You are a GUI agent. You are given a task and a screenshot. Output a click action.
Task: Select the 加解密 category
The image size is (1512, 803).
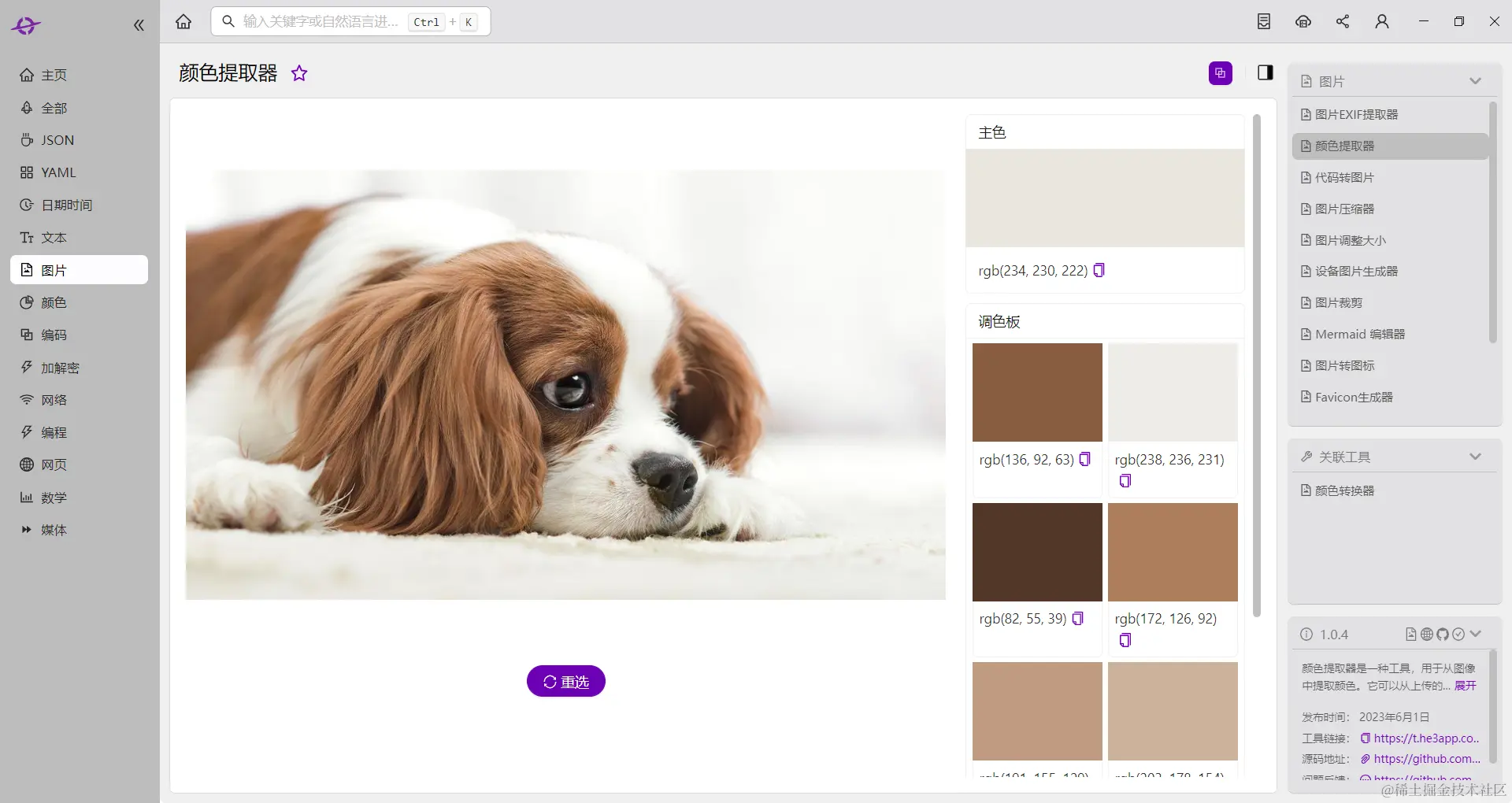(79, 368)
